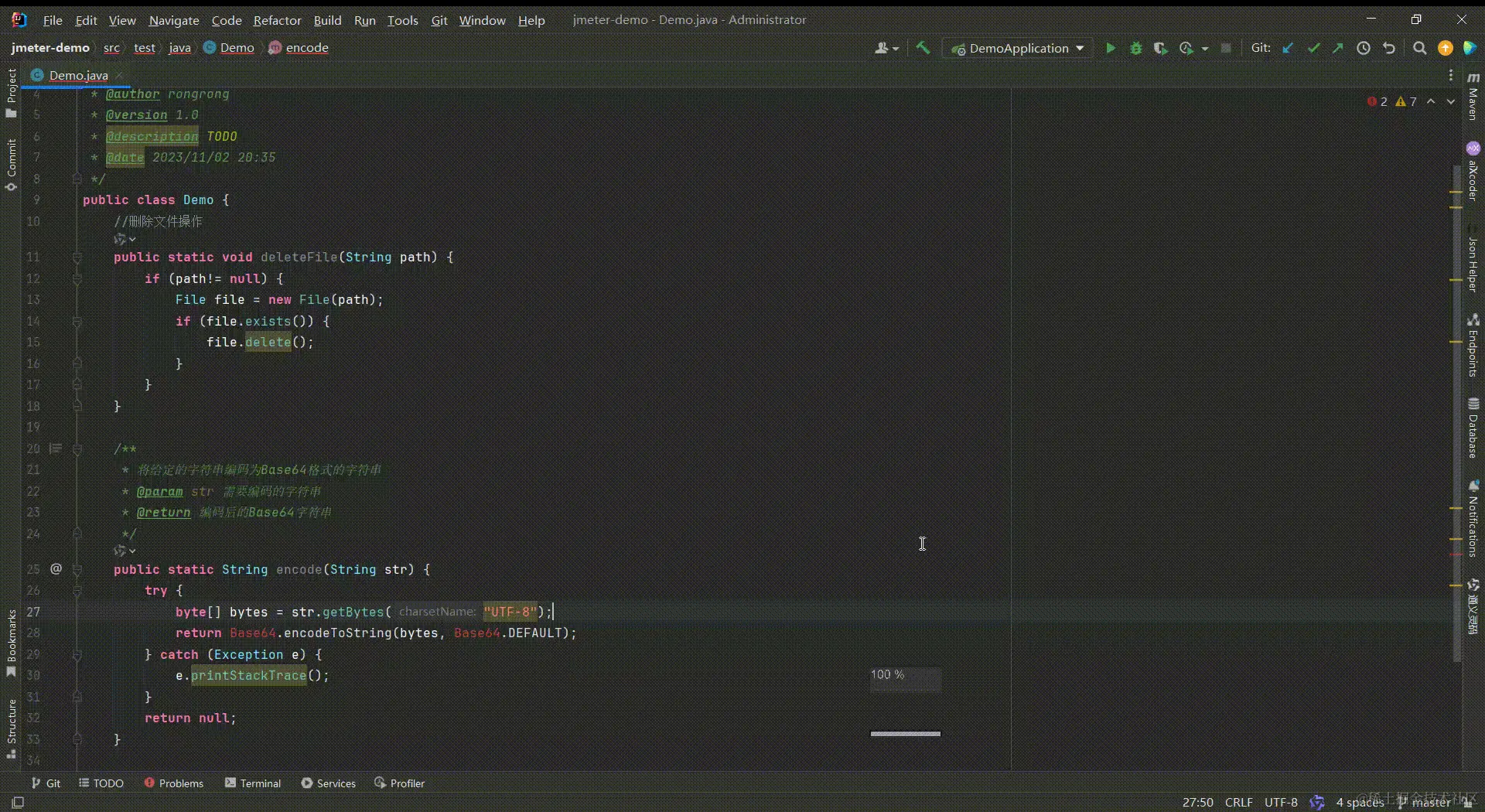This screenshot has width=1485, height=812.
Task: Click the Profile run icon
Action: 1186,48
